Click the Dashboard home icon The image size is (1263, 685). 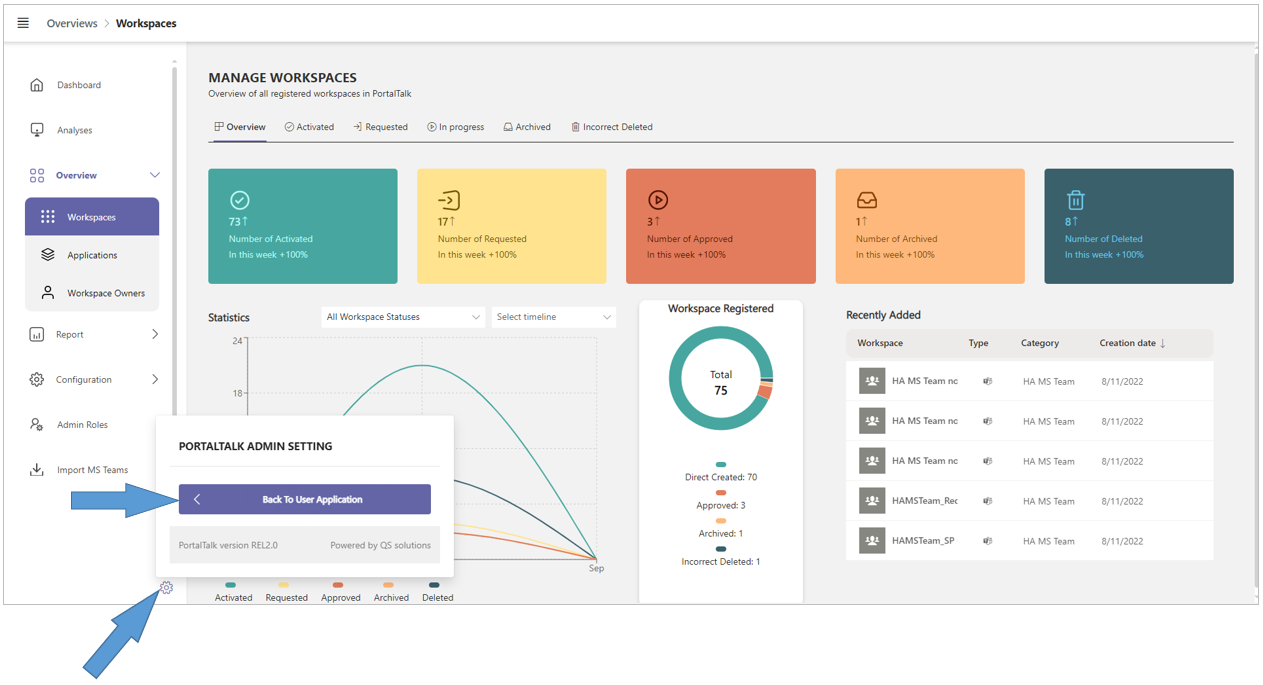click(x=37, y=85)
